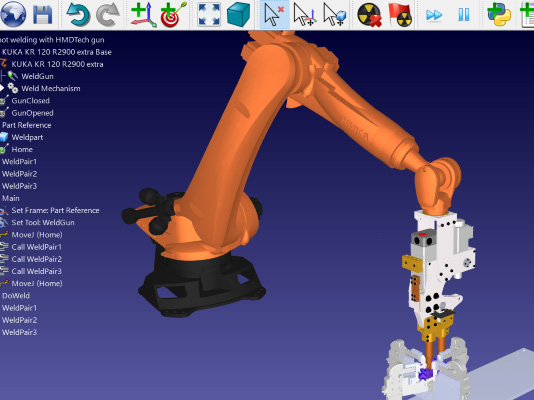
Task: Add a new robot target
Action: (x=173, y=15)
